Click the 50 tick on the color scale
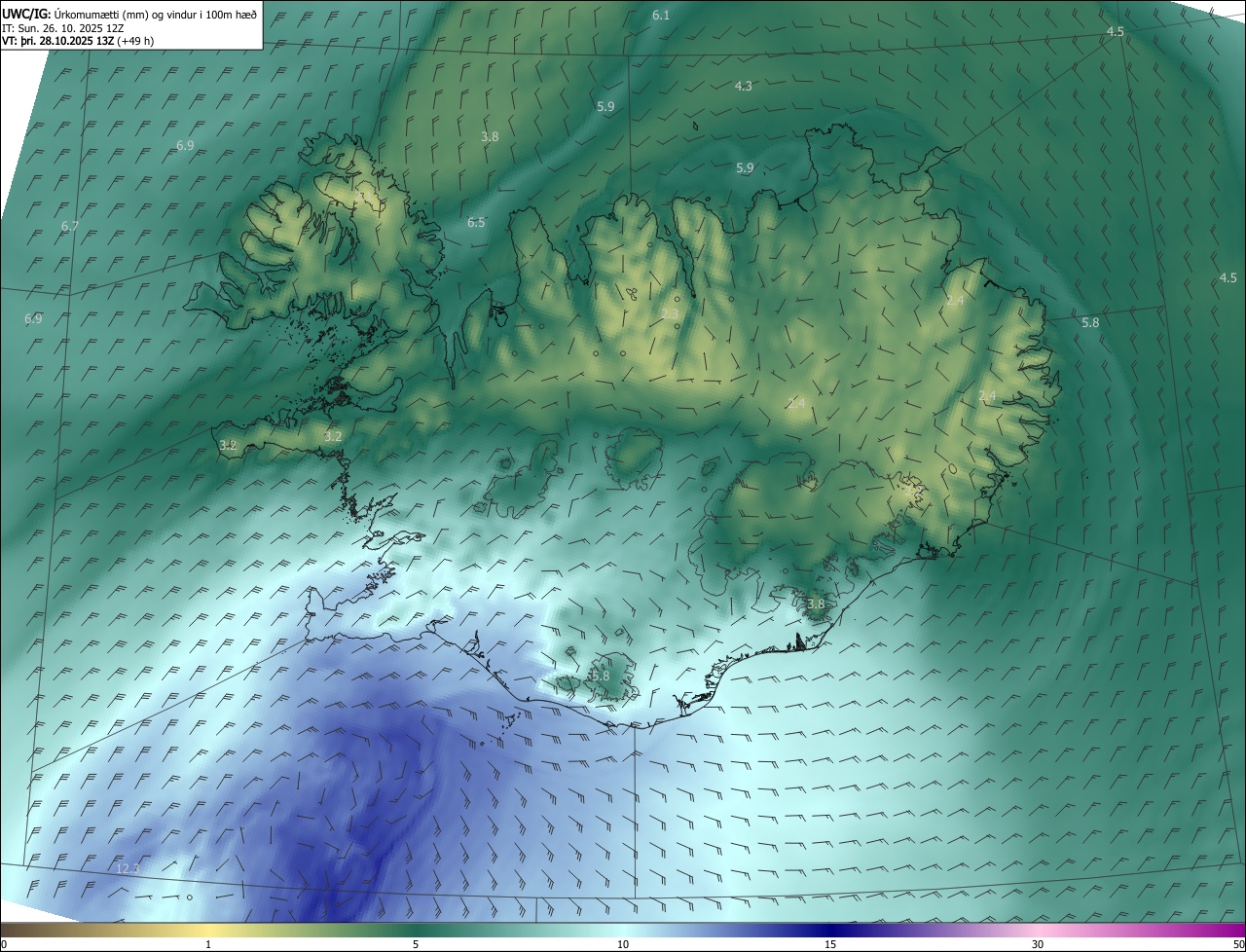 tap(1238, 944)
